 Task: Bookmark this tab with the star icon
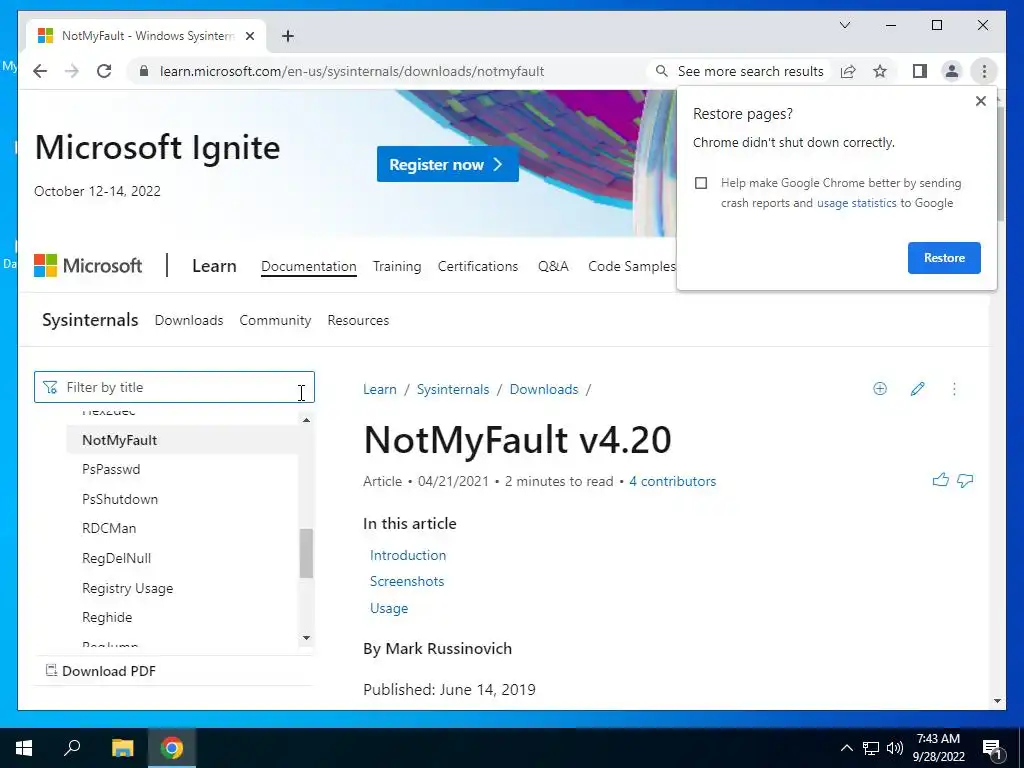tap(880, 71)
